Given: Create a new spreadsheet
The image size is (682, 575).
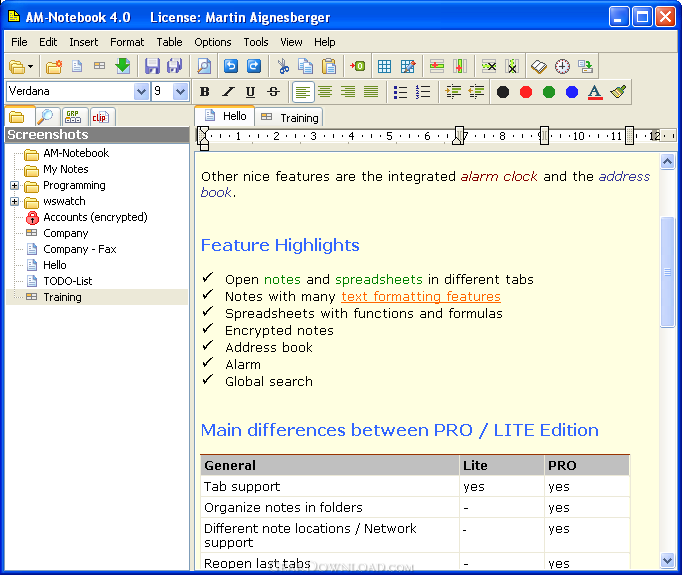Looking at the screenshot, I should (x=100, y=66).
